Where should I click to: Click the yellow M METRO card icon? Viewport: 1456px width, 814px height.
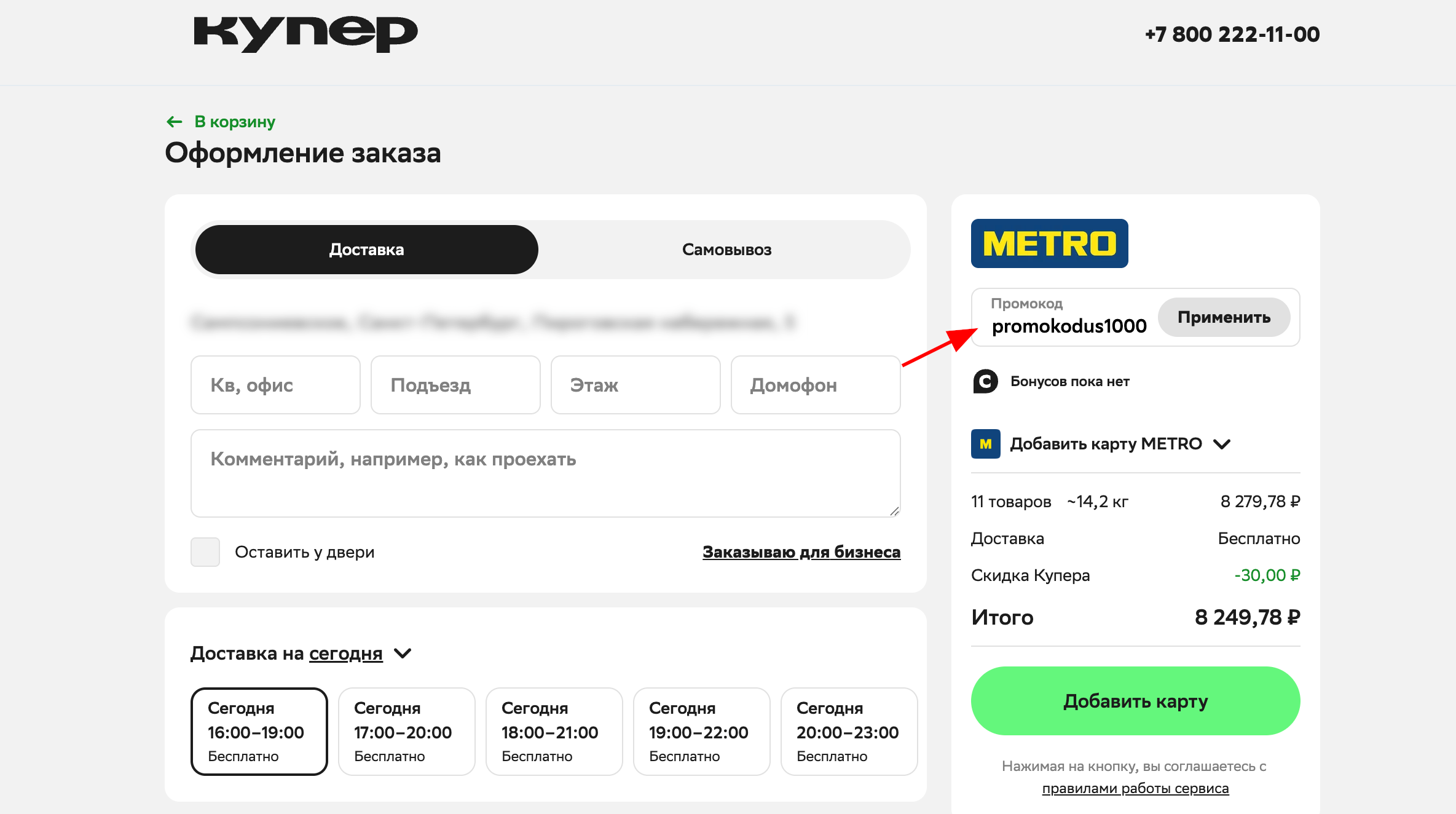986,444
